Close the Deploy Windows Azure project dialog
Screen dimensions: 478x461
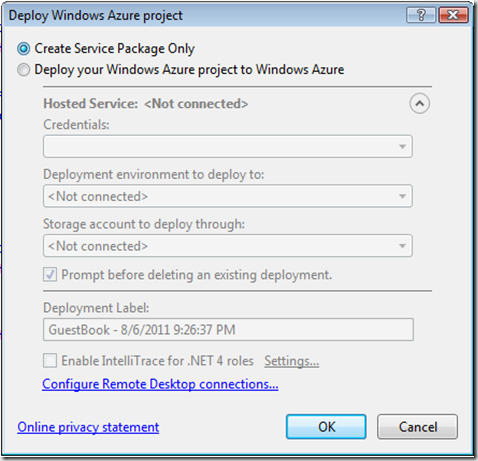point(453,15)
